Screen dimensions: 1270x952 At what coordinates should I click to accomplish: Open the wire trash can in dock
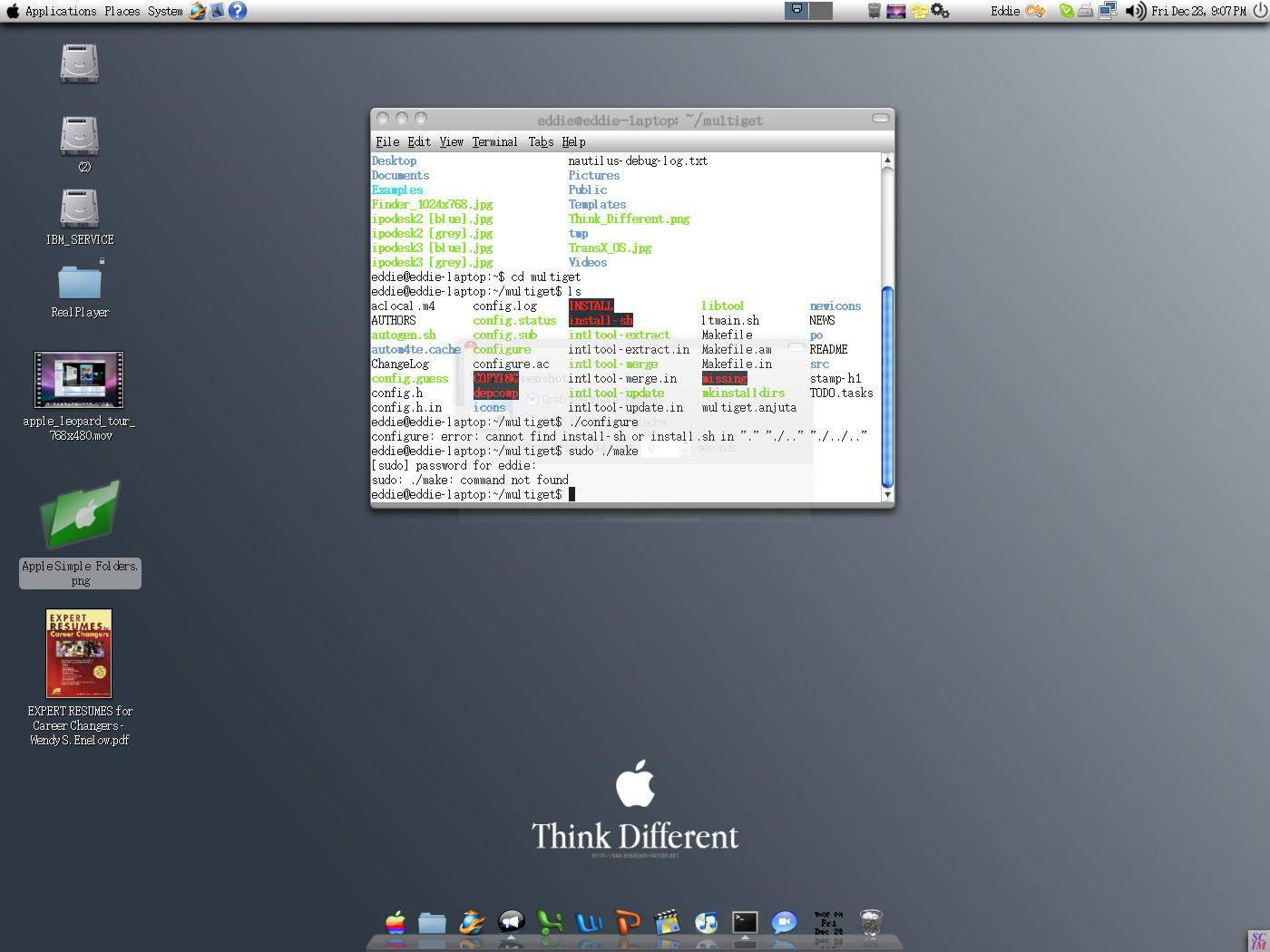click(871, 923)
